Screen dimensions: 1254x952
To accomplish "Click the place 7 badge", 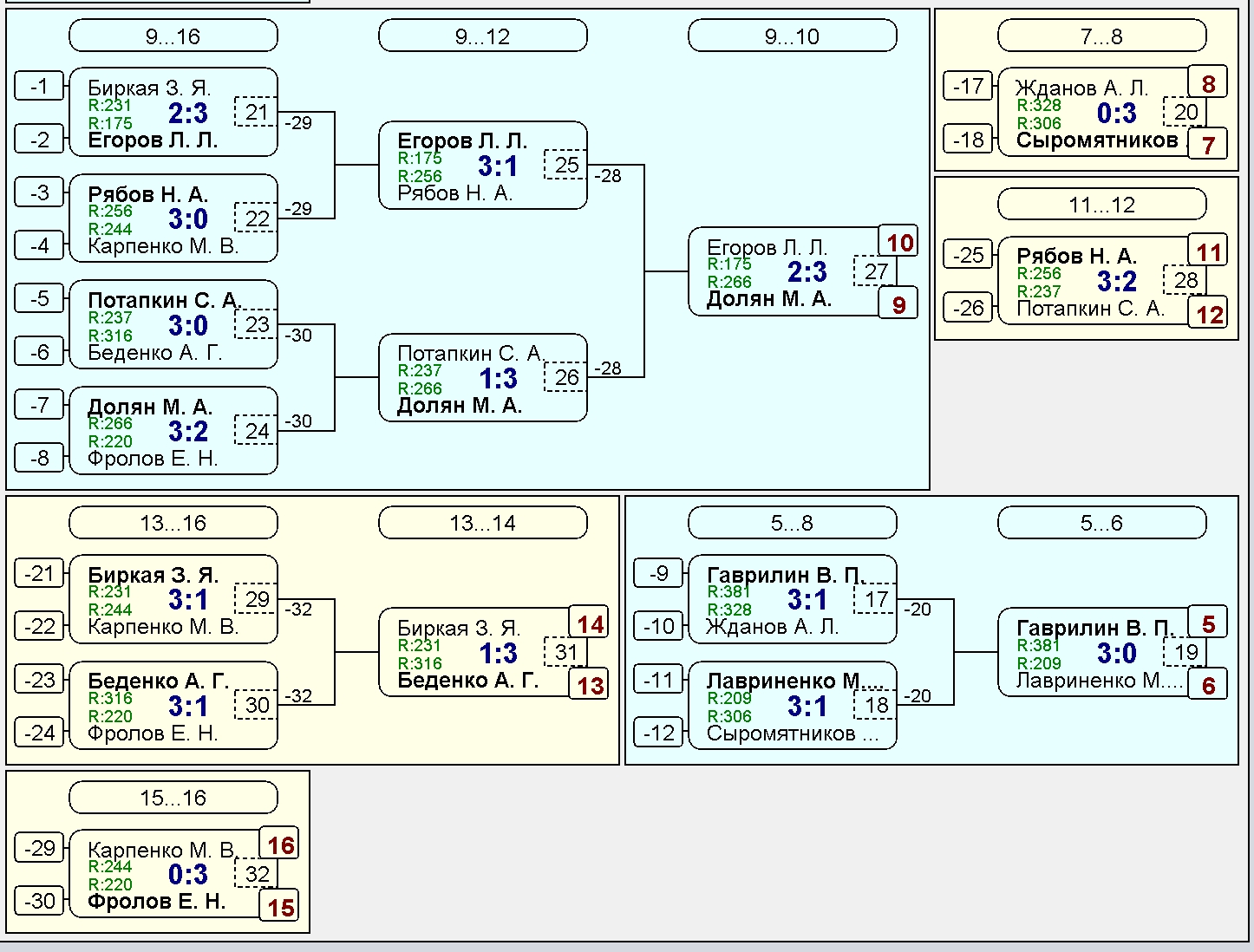I will tap(1208, 145).
